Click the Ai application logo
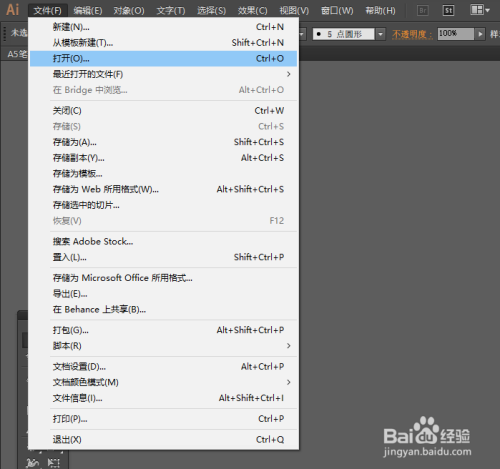The image size is (500, 469). (13, 10)
